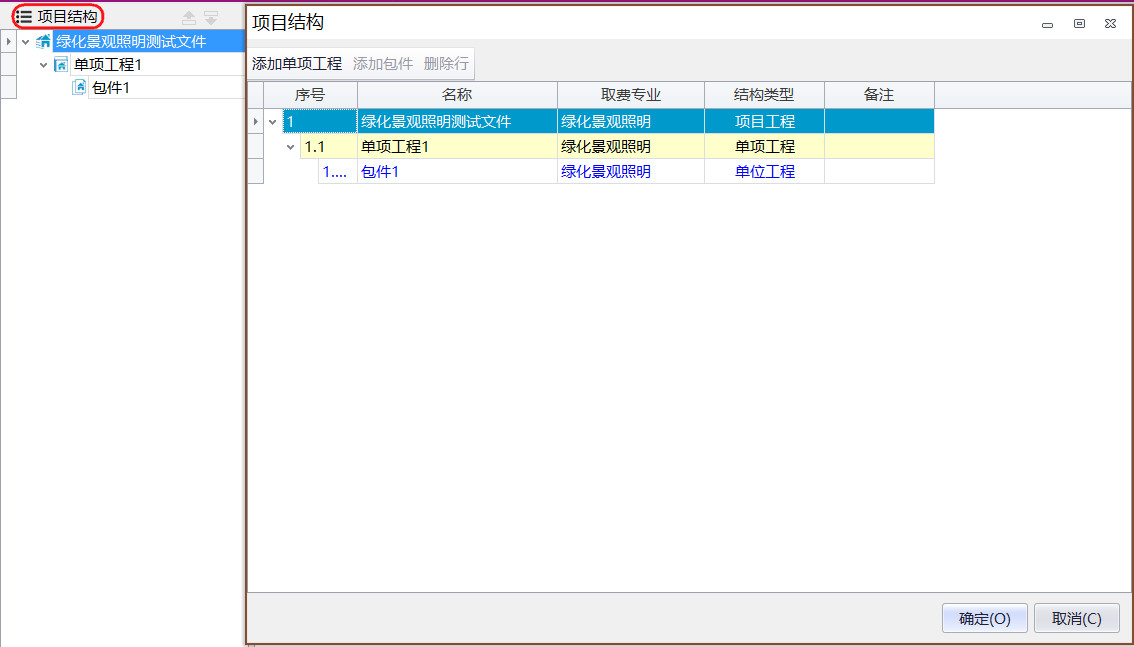Collapse 绿化景观照明测试文件 node in sidebar tree
Viewport: 1134px width, 647px height.
point(25,42)
